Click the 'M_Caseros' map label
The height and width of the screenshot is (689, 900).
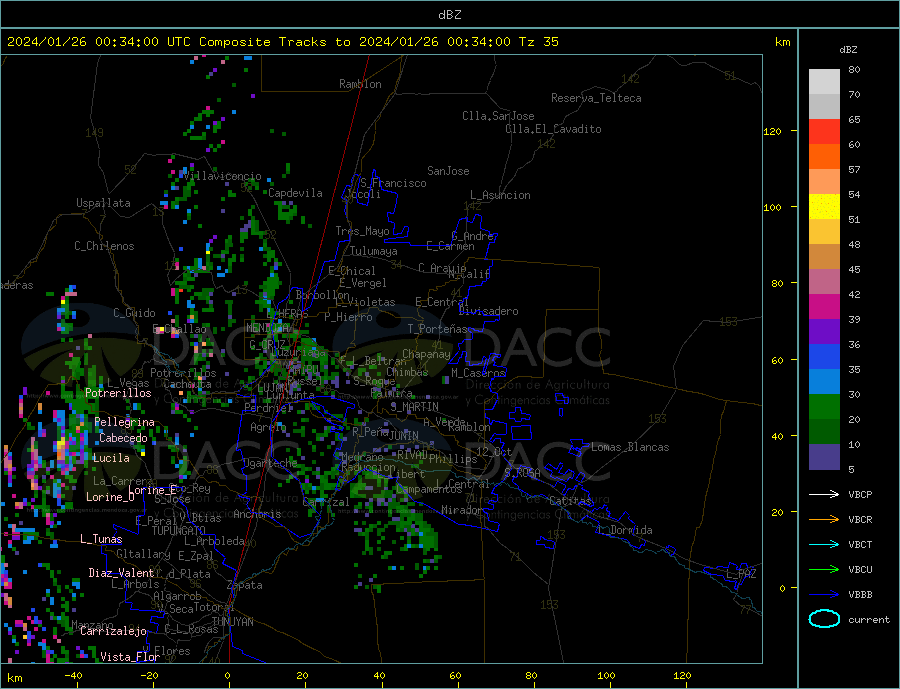[479, 373]
